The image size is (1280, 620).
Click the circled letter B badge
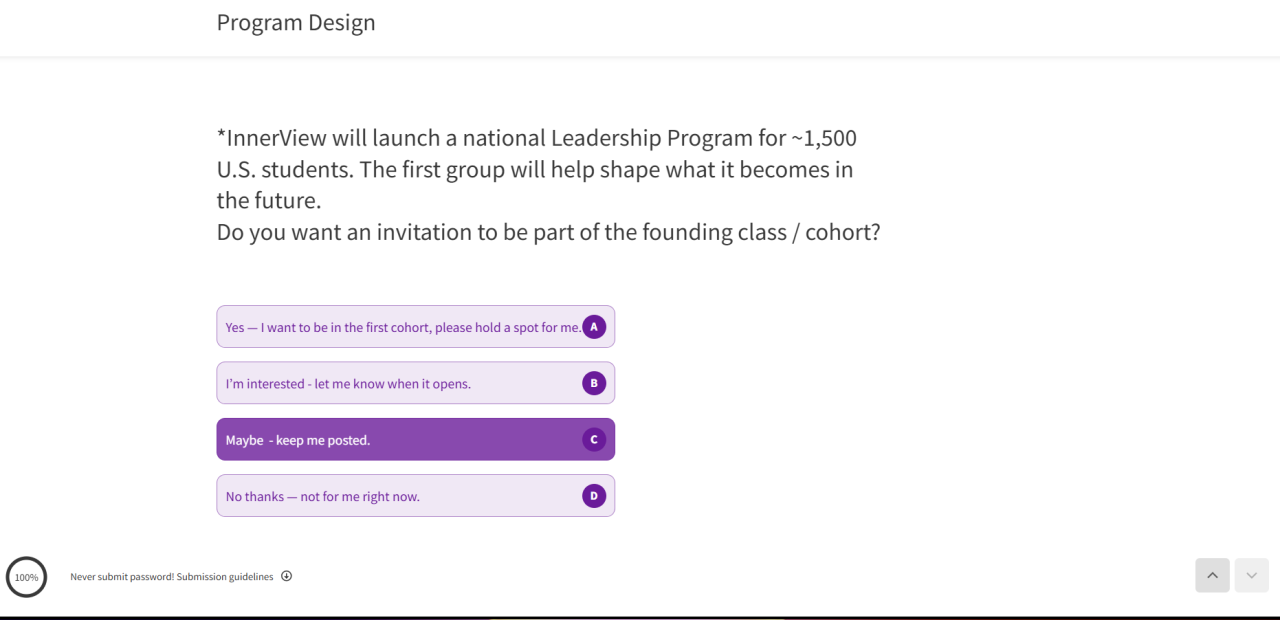click(594, 383)
